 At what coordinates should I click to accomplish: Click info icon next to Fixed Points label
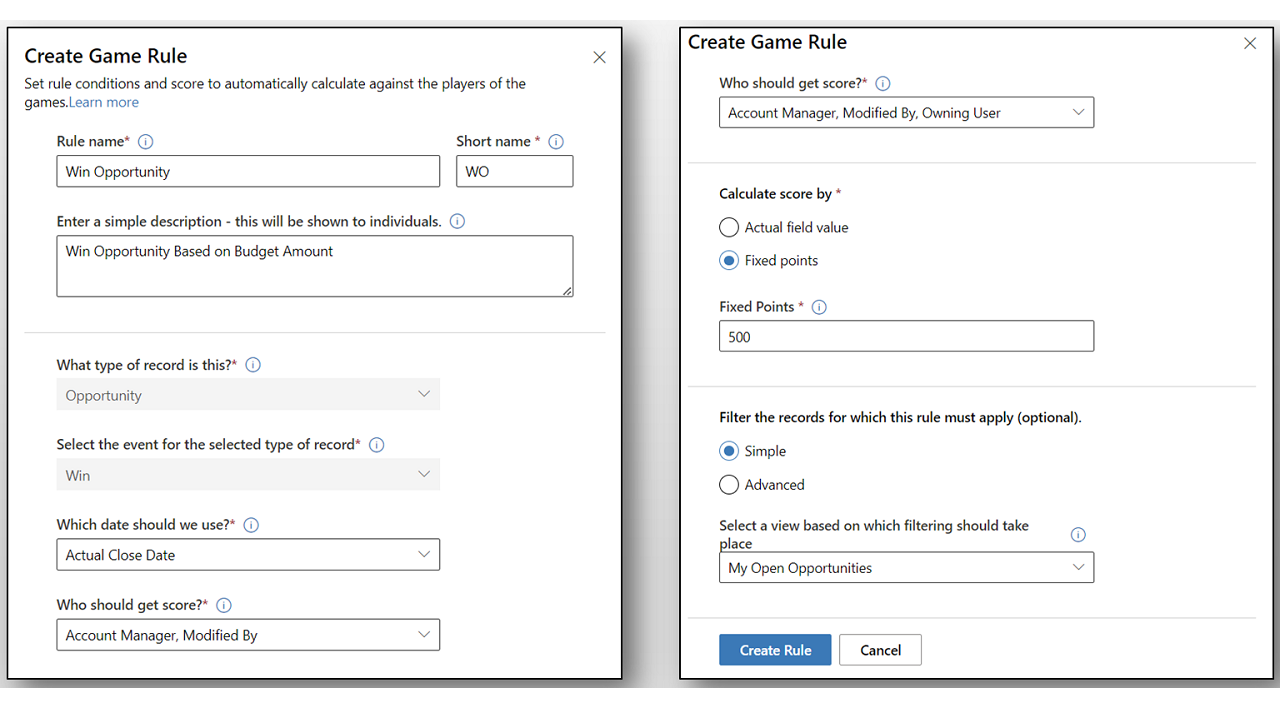819,307
